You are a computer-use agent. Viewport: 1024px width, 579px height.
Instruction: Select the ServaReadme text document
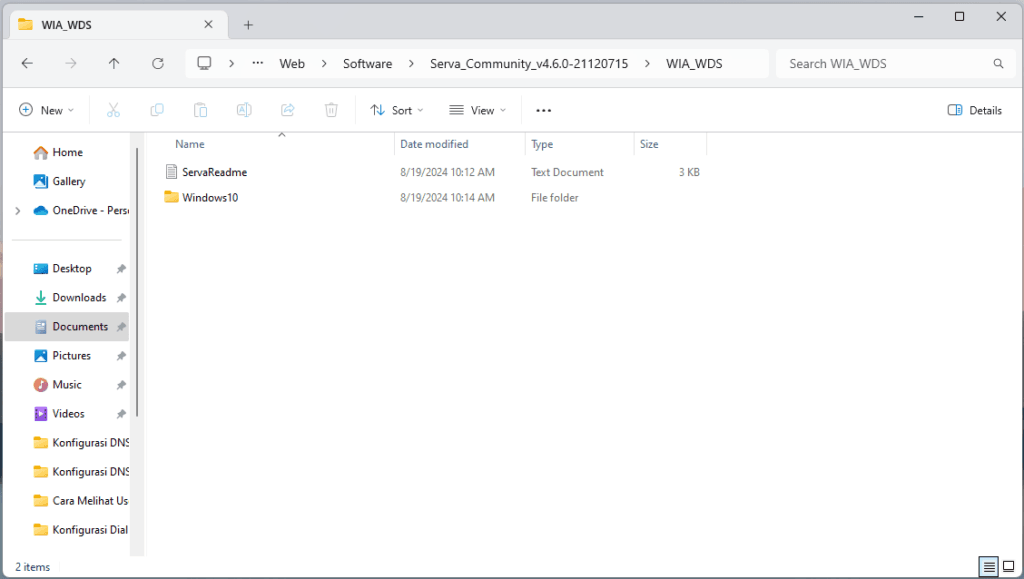tap(214, 172)
